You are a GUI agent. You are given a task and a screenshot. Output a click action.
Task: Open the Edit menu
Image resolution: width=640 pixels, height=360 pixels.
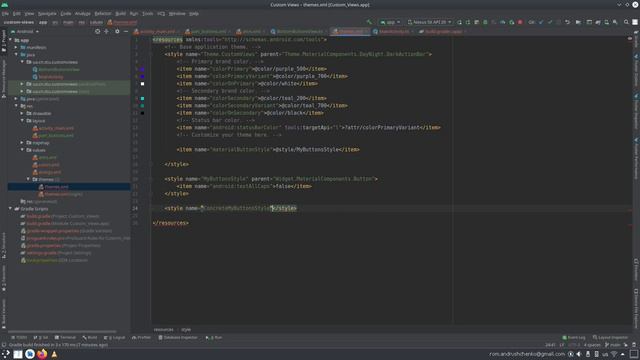point(17,13)
